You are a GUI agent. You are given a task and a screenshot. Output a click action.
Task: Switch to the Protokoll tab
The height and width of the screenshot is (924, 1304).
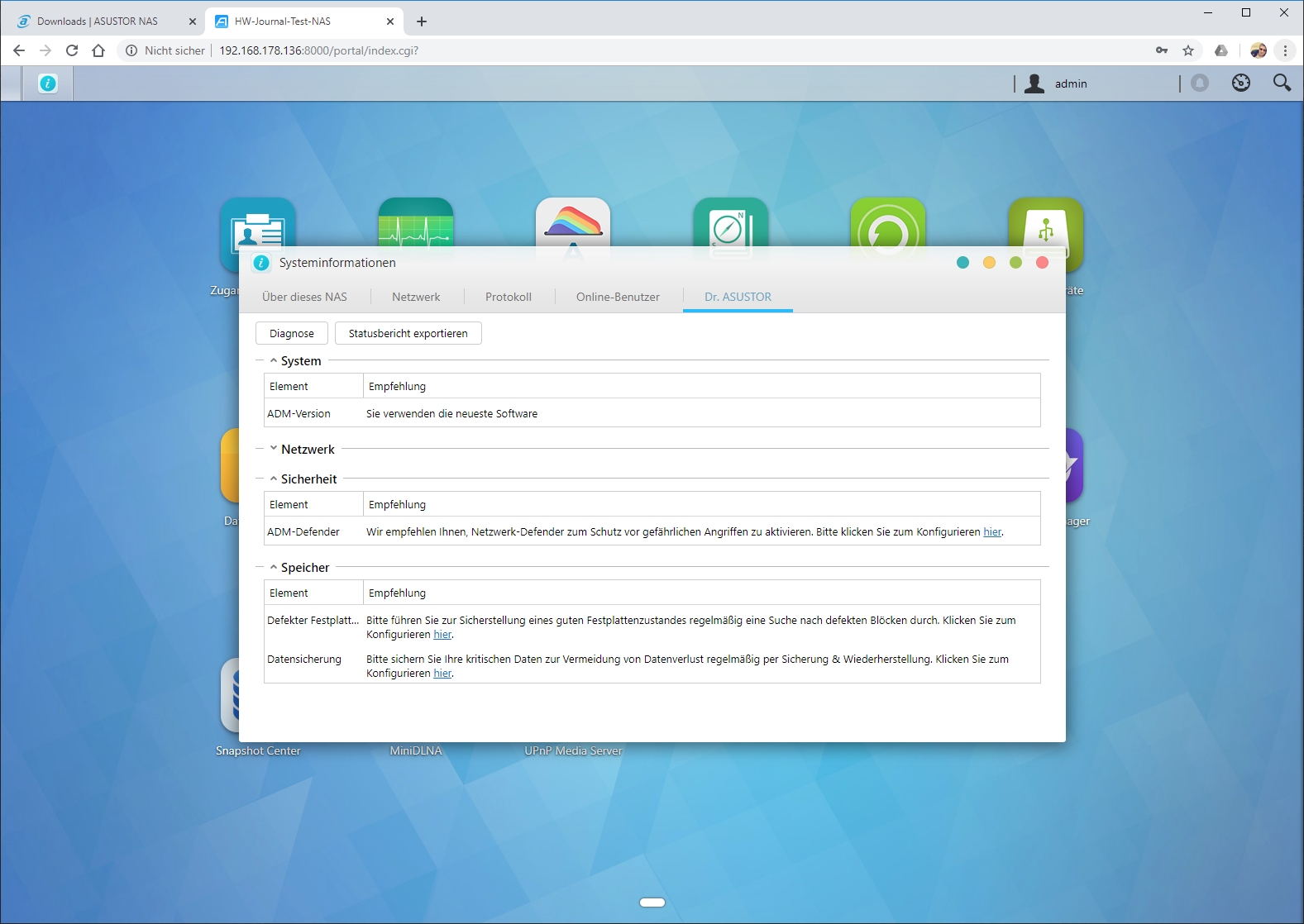pos(509,297)
